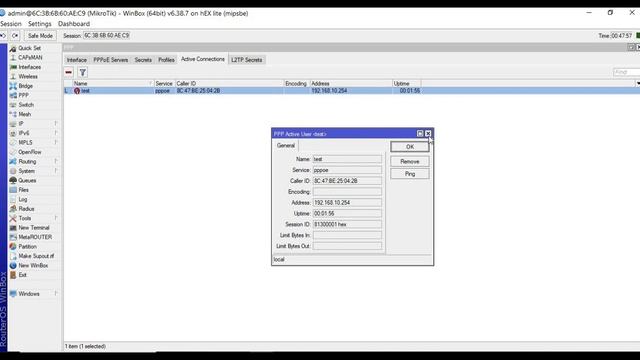Image resolution: width=640 pixels, height=360 pixels.
Task: Click the Caller ID field in dialog
Action: [x=347, y=181]
